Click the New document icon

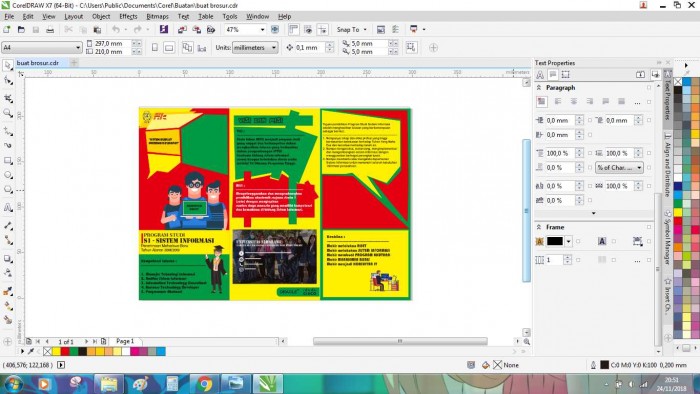click(7, 29)
